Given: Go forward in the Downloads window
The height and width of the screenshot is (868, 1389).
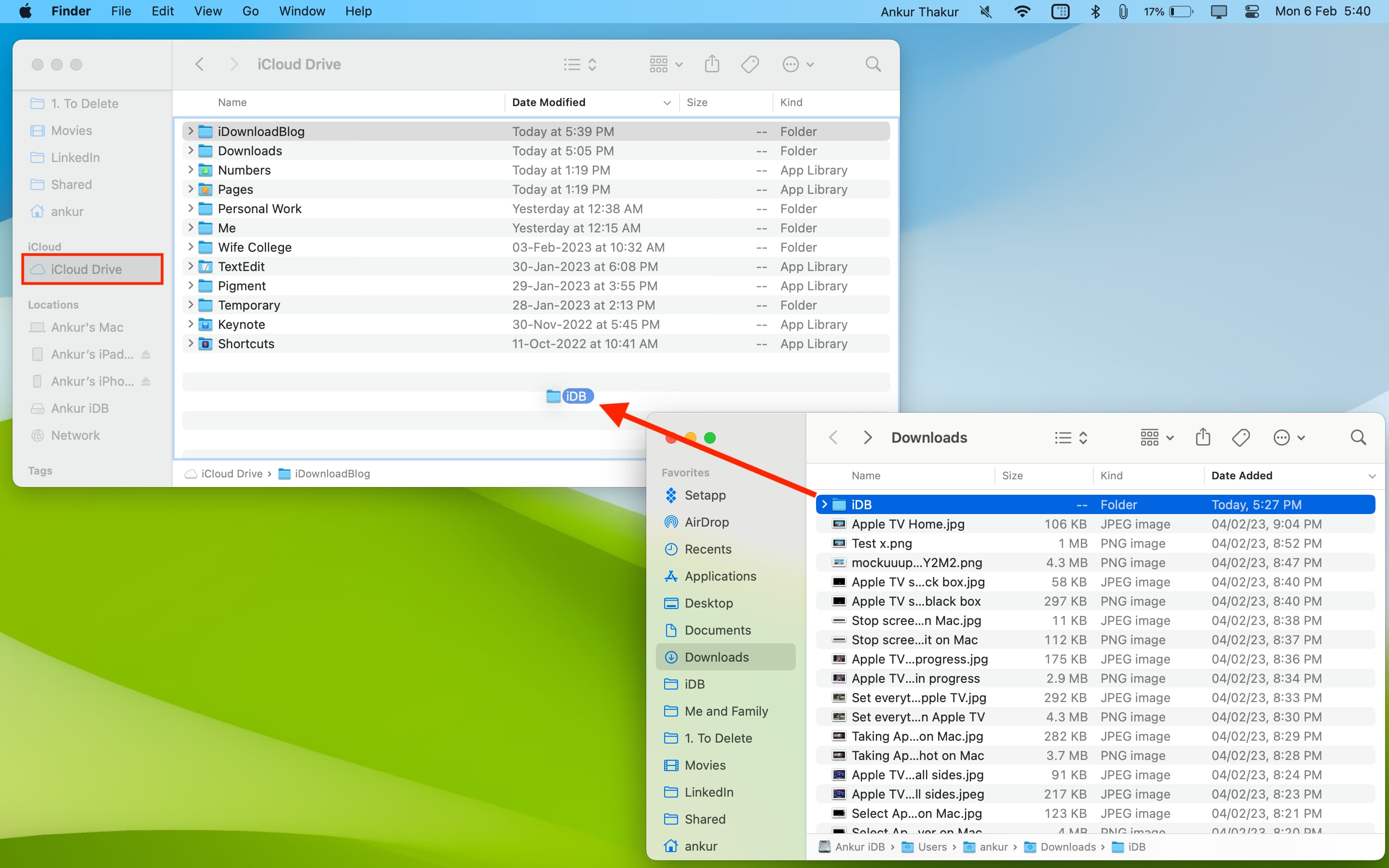Looking at the screenshot, I should click(x=868, y=437).
